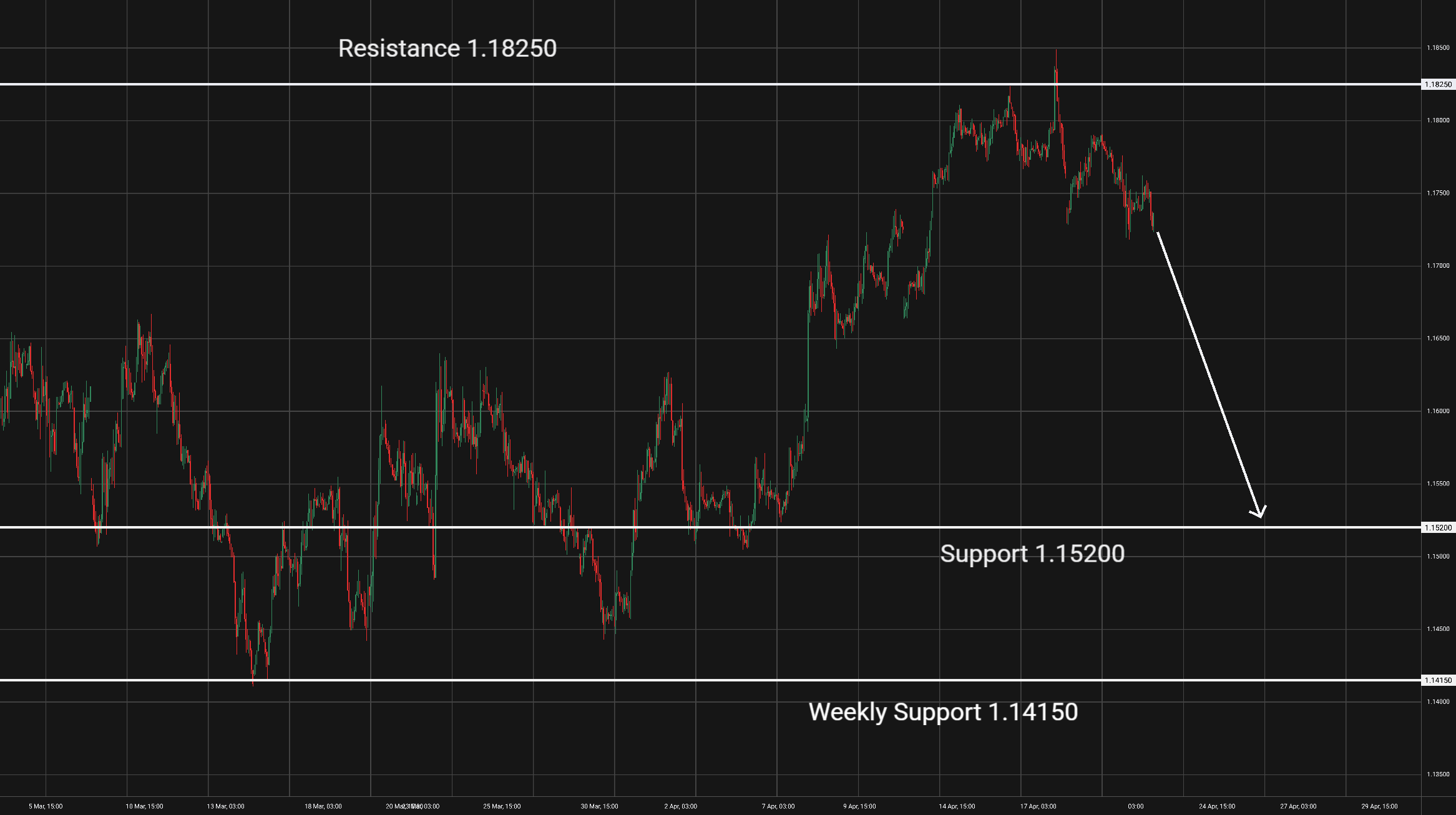The image size is (1456, 815).
Task: Click the 24 Apr, 15:00 time label
Action: 1216,806
